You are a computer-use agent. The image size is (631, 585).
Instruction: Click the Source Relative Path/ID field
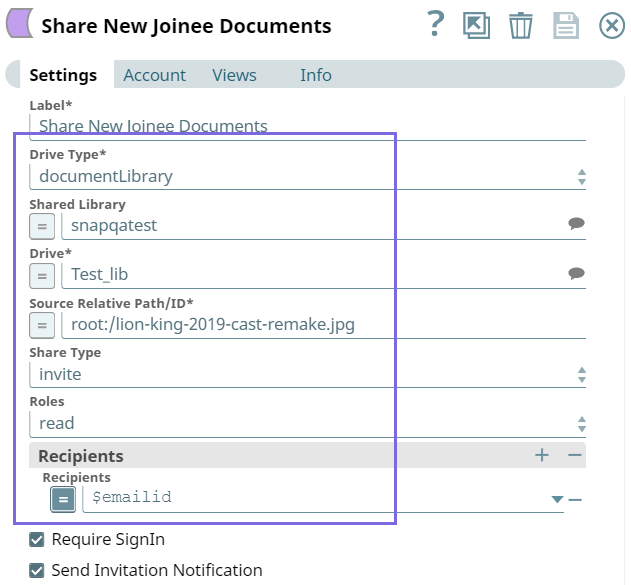[324, 325]
